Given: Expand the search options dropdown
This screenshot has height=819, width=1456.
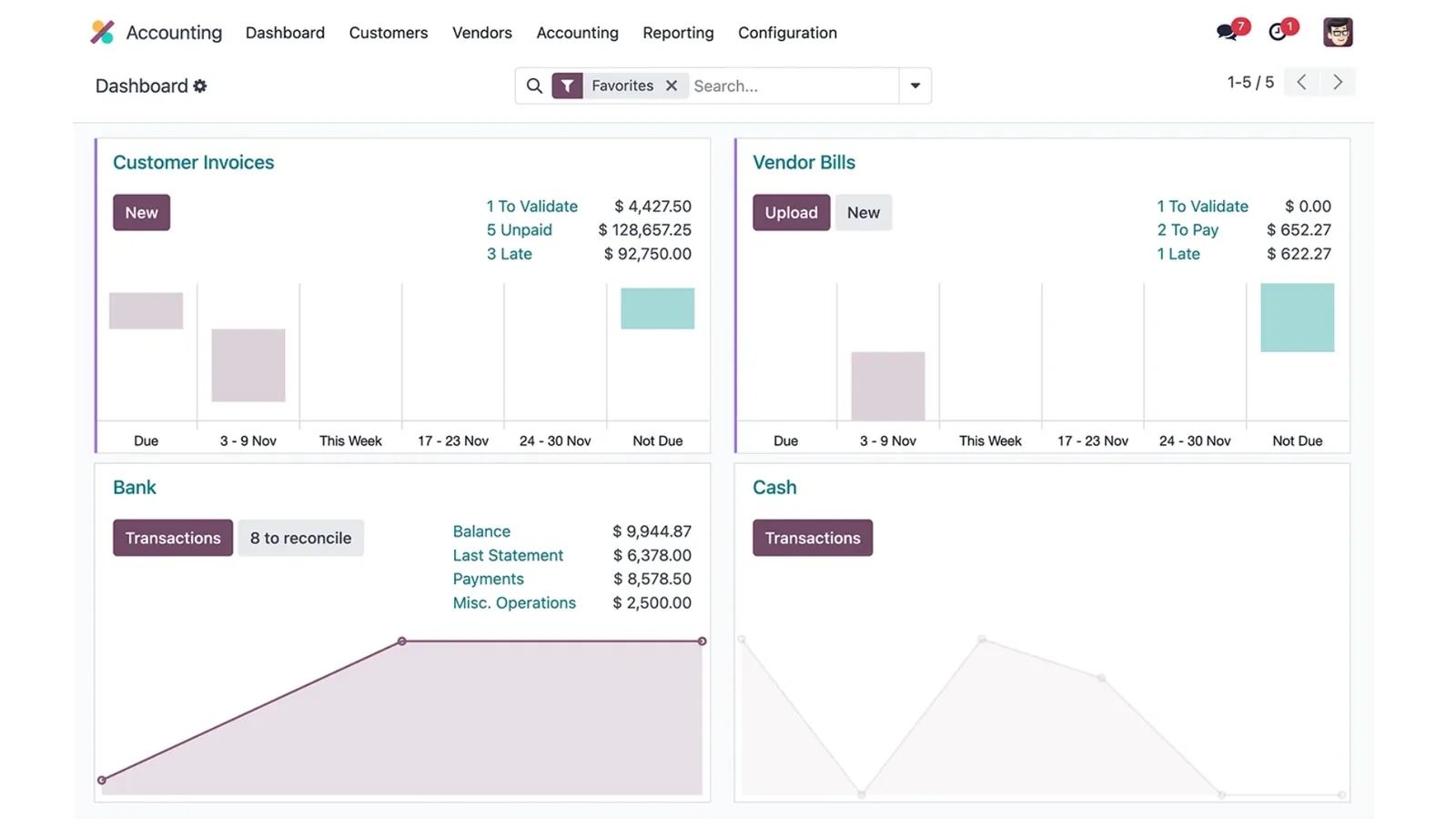Looking at the screenshot, I should pyautogui.click(x=915, y=86).
